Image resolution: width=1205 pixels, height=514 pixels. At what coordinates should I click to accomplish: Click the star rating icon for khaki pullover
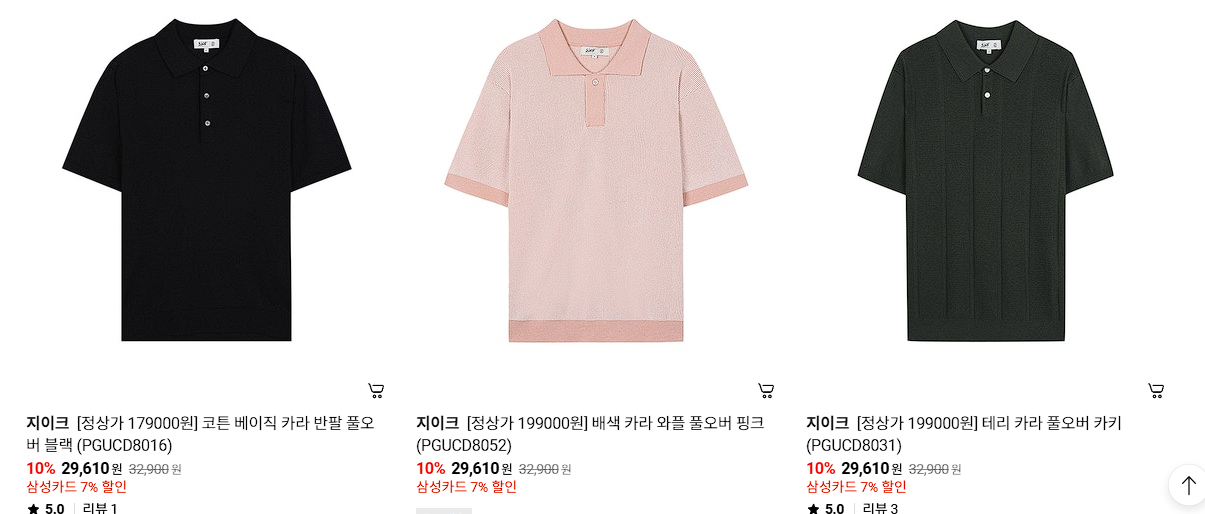[813, 509]
